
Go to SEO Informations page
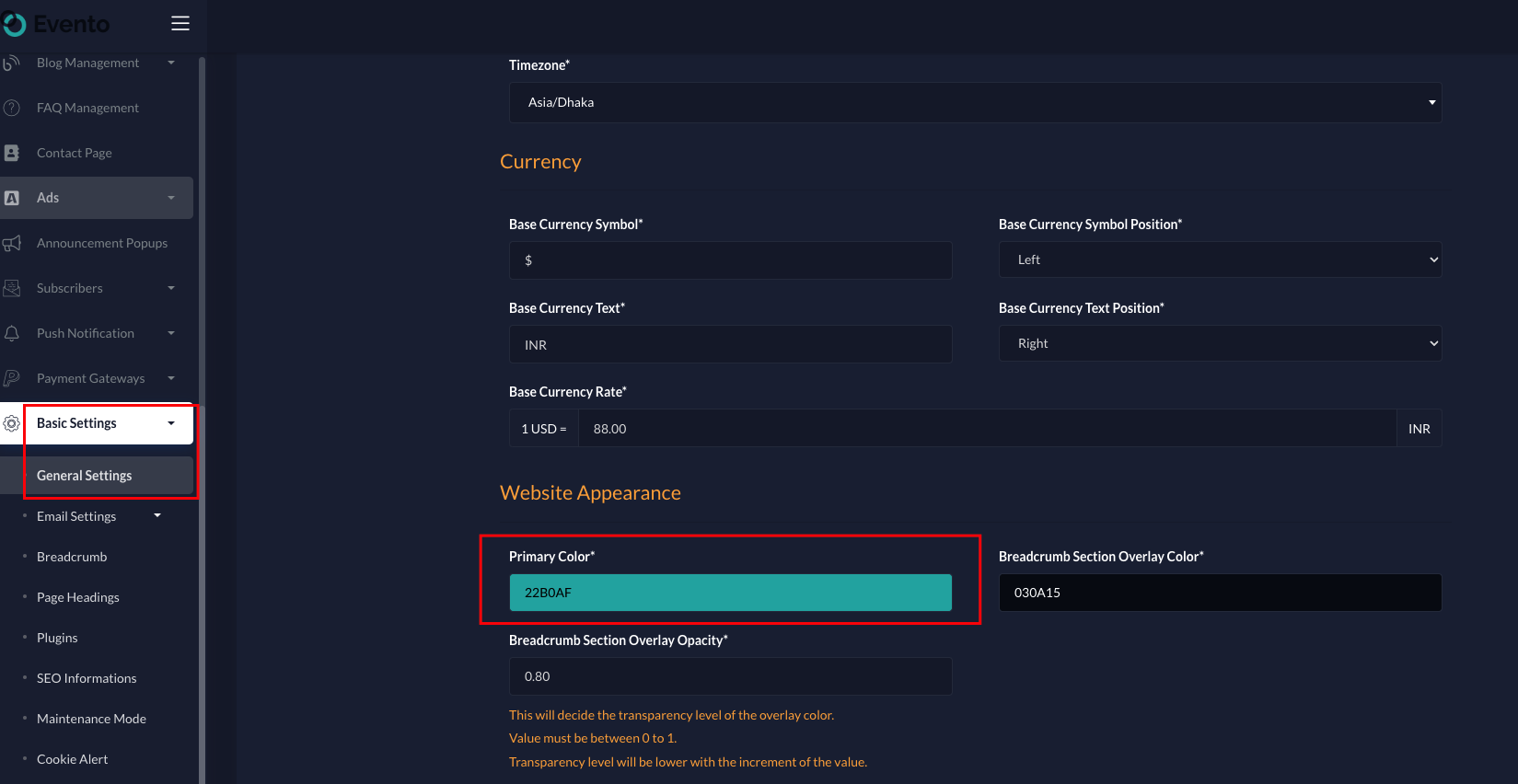(x=87, y=678)
